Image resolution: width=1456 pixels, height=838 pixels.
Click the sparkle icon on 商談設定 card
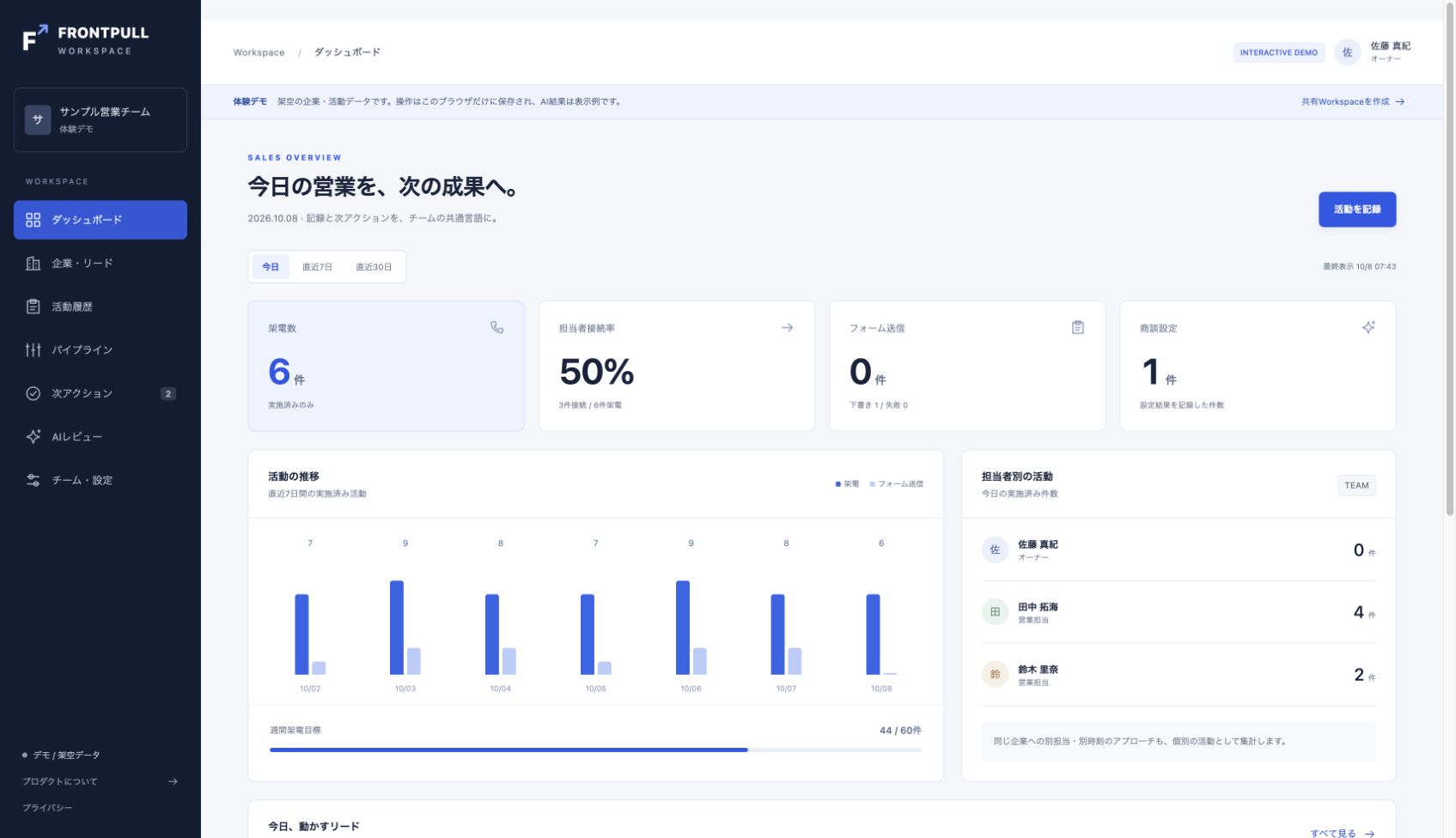(1368, 327)
